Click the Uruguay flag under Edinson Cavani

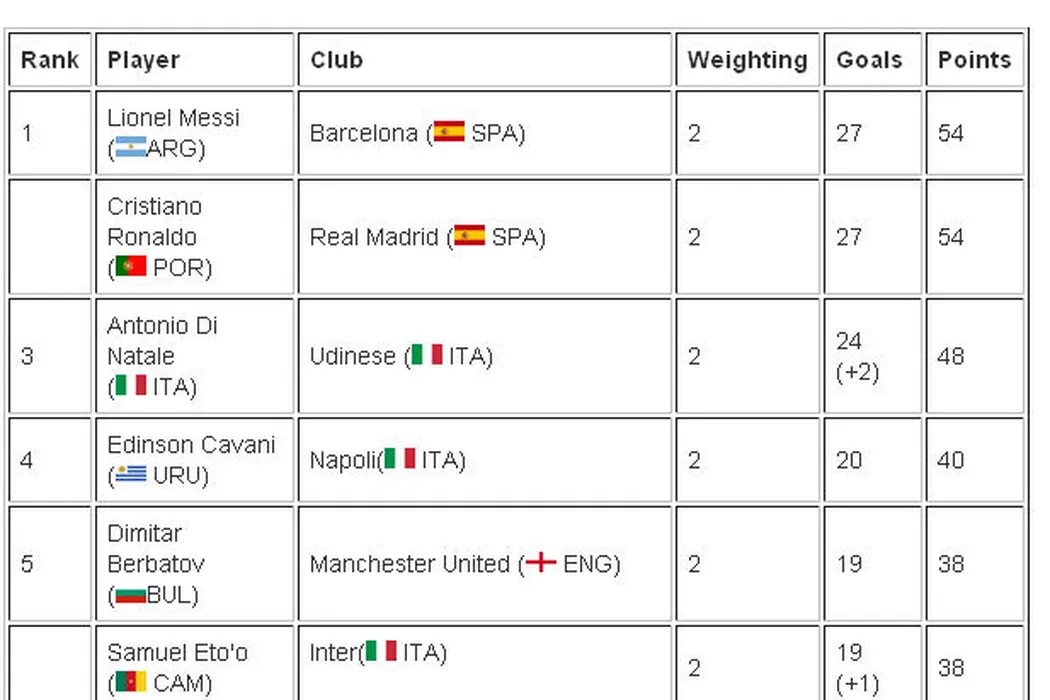click(130, 474)
